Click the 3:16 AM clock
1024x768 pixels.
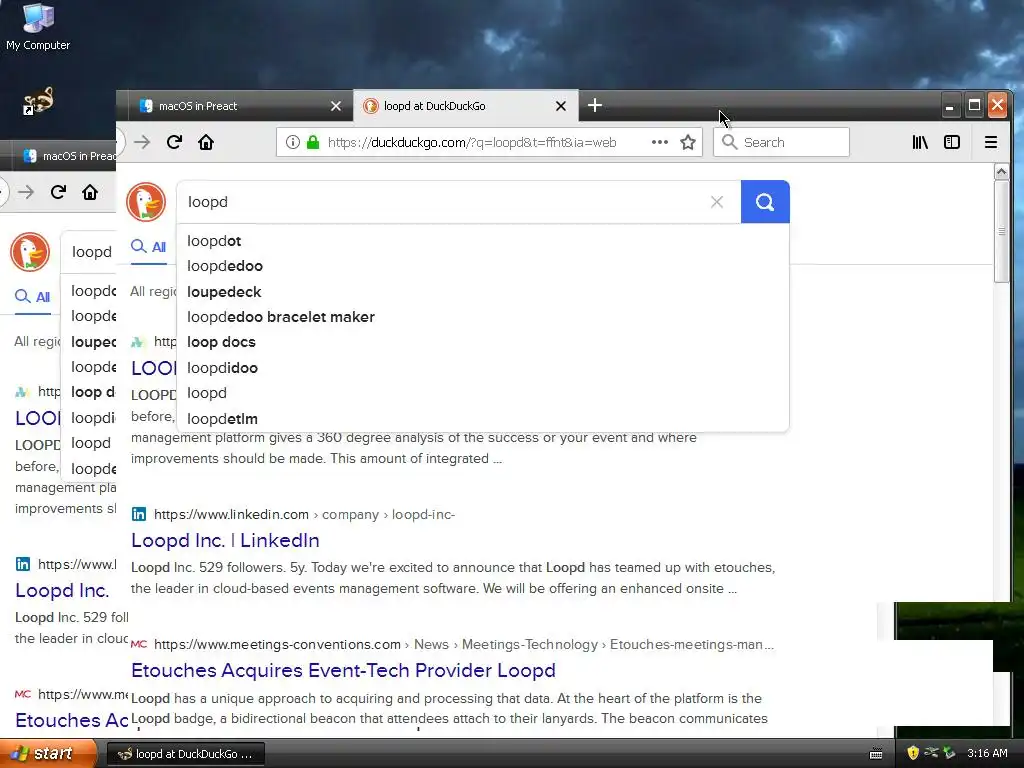click(x=987, y=753)
